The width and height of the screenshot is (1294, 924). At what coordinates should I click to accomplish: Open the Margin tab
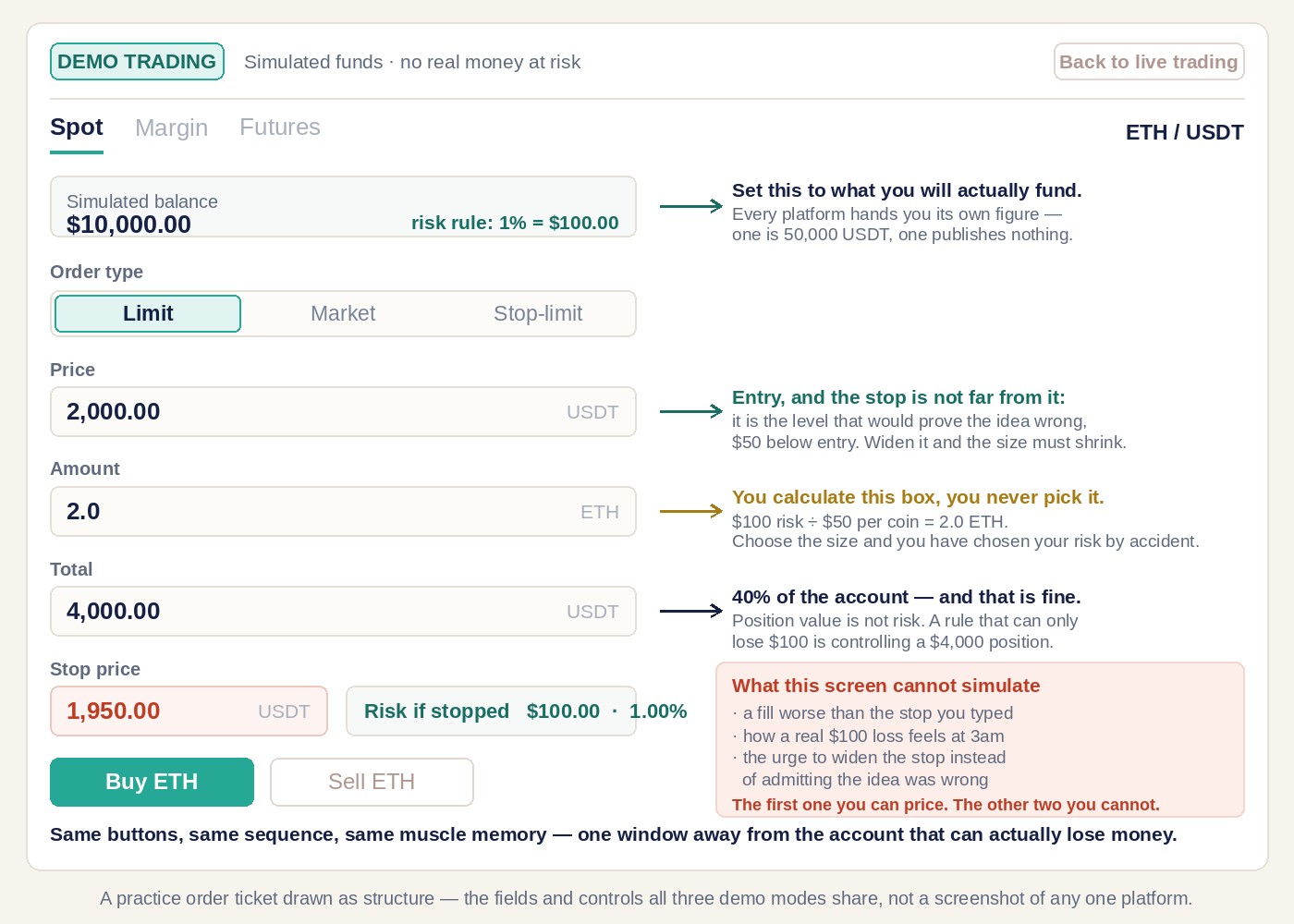coord(171,128)
